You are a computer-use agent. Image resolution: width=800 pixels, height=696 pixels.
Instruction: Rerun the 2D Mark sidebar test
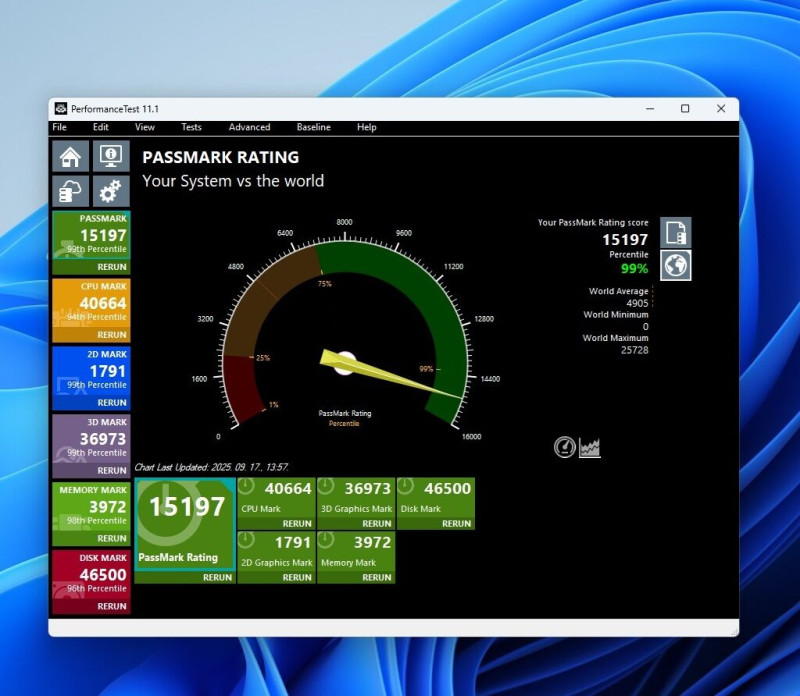pyautogui.click(x=112, y=403)
